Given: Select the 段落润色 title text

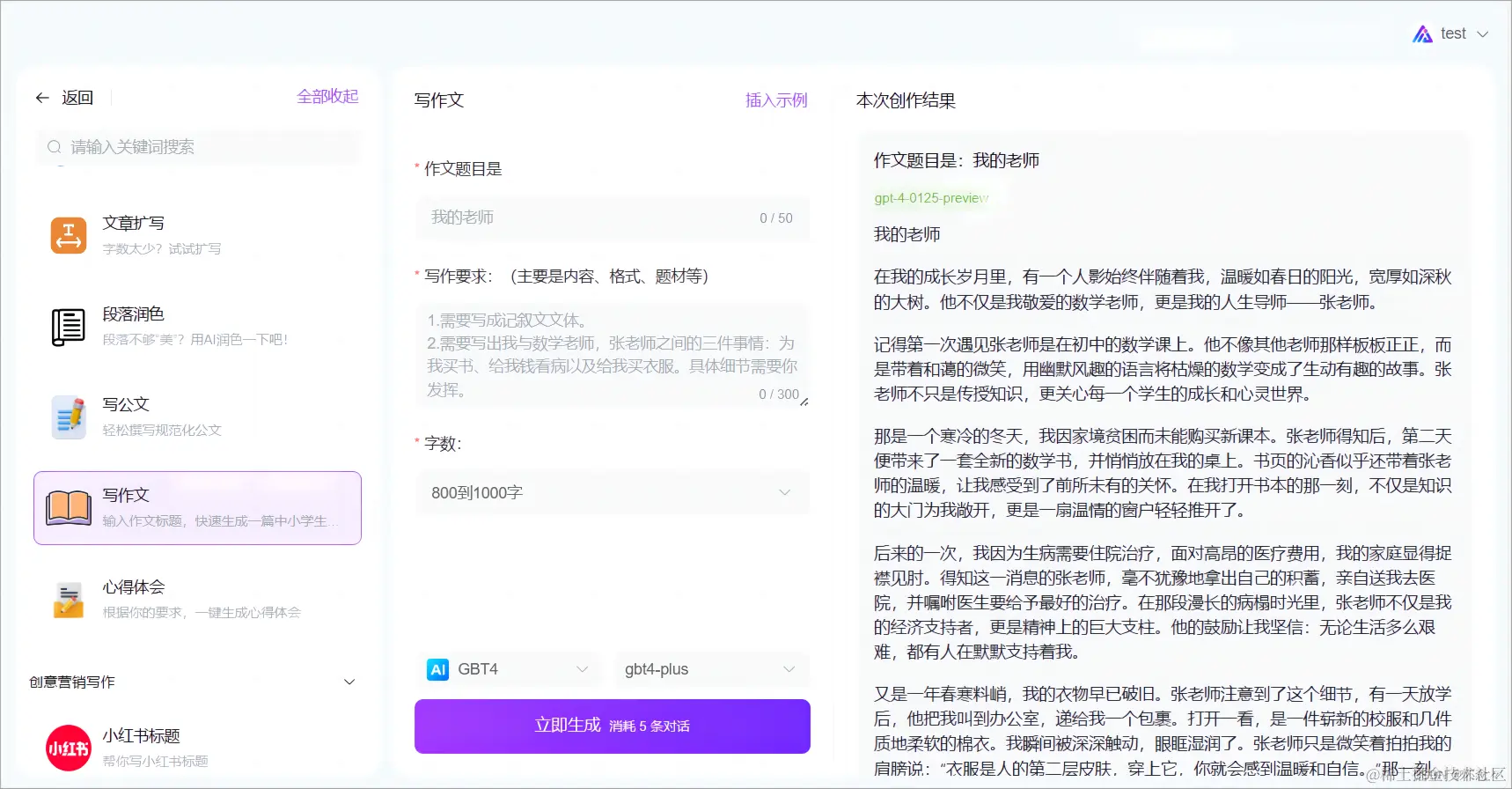Looking at the screenshot, I should [x=133, y=314].
